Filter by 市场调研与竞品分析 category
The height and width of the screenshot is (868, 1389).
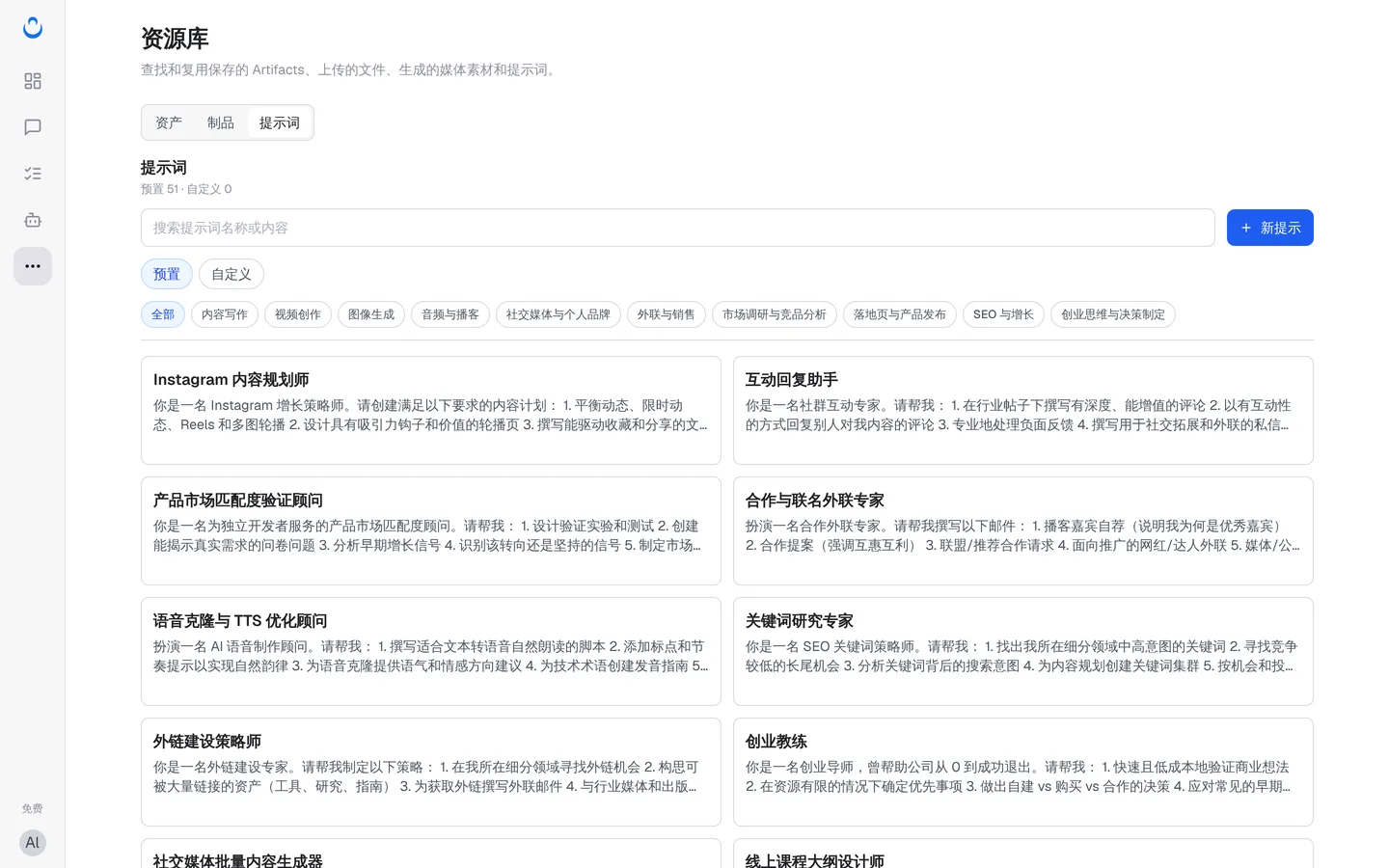pyautogui.click(x=775, y=314)
